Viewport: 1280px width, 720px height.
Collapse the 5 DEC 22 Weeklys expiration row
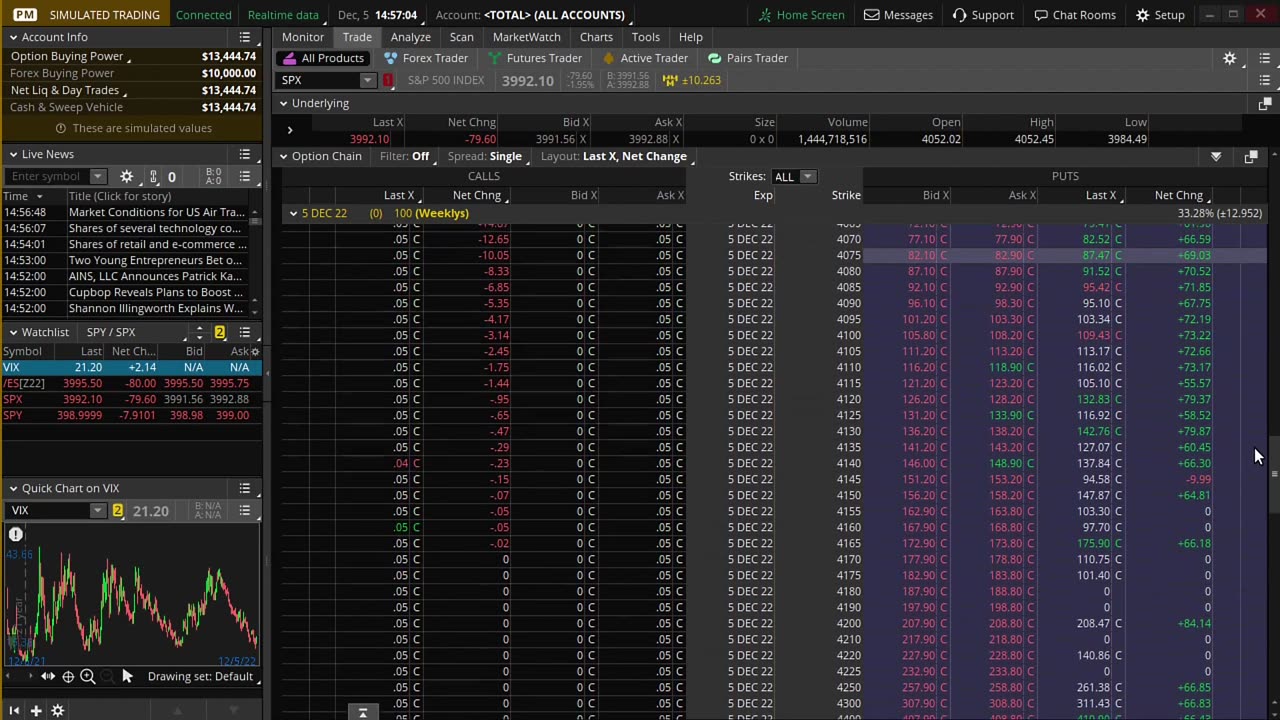click(293, 213)
